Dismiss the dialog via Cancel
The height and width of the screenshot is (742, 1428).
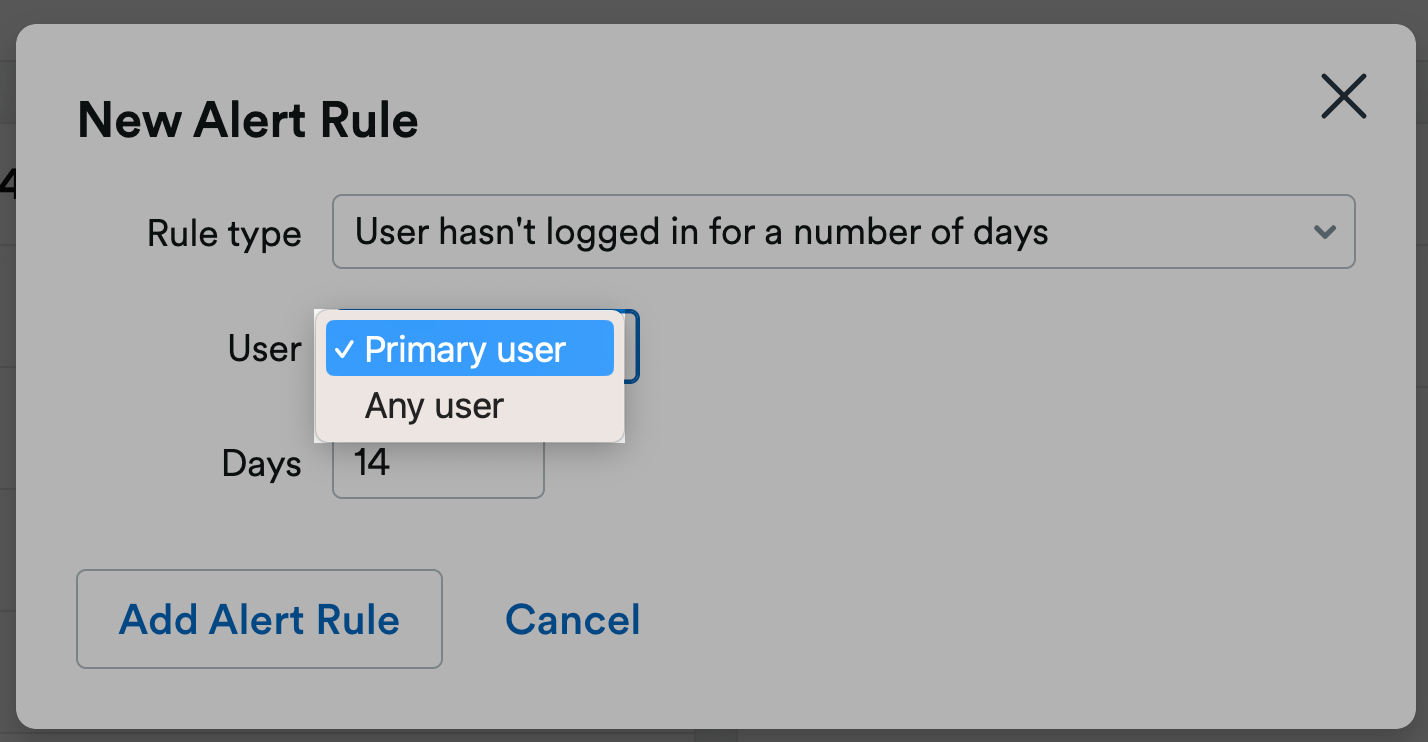[x=572, y=619]
